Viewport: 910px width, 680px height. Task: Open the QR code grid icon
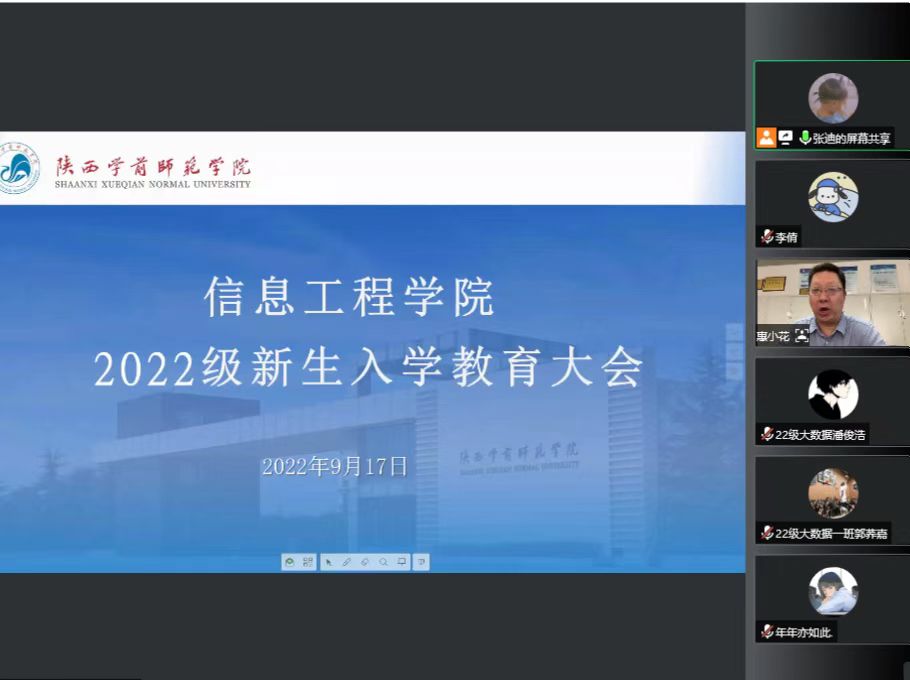[308, 562]
